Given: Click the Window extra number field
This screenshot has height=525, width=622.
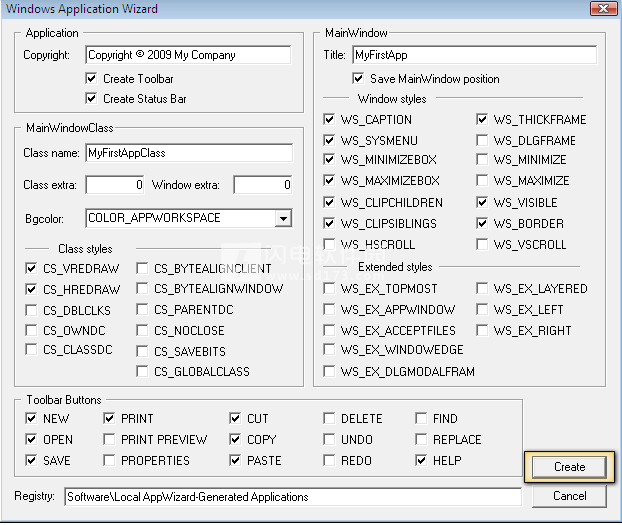Looking at the screenshot, I should 263,185.
